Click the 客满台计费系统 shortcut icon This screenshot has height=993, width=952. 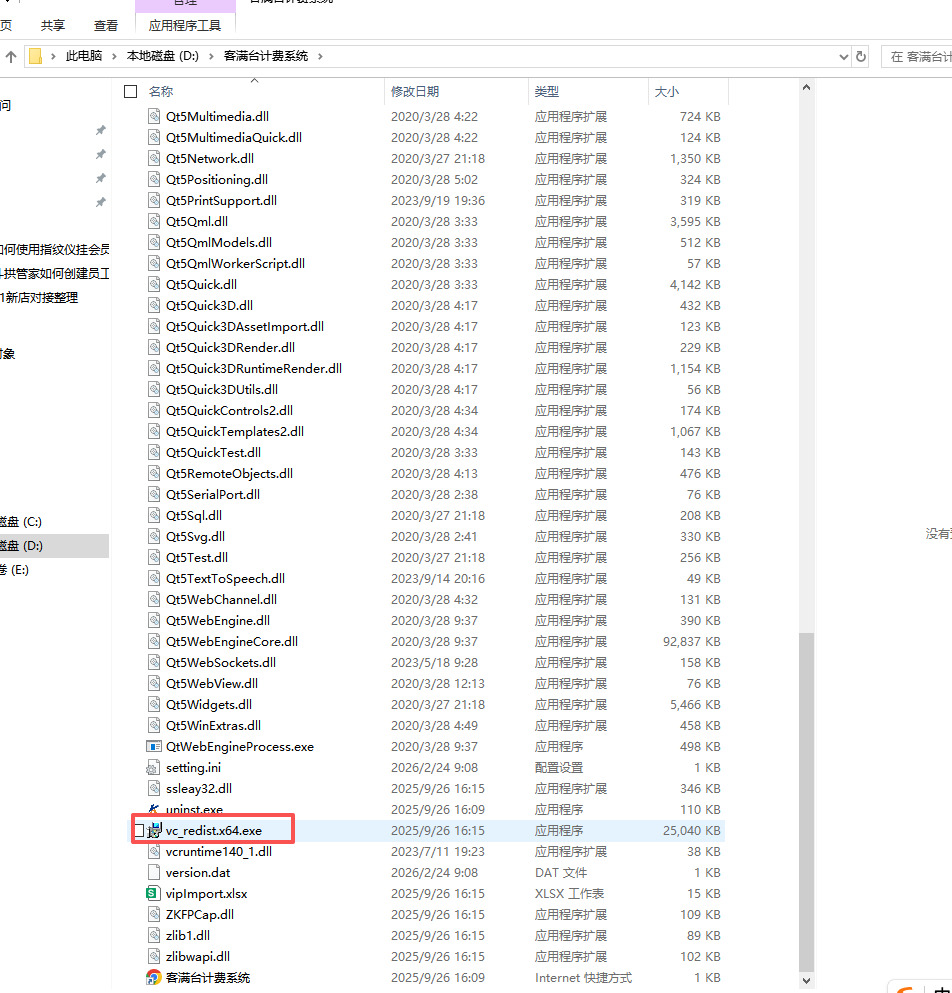pos(154,977)
